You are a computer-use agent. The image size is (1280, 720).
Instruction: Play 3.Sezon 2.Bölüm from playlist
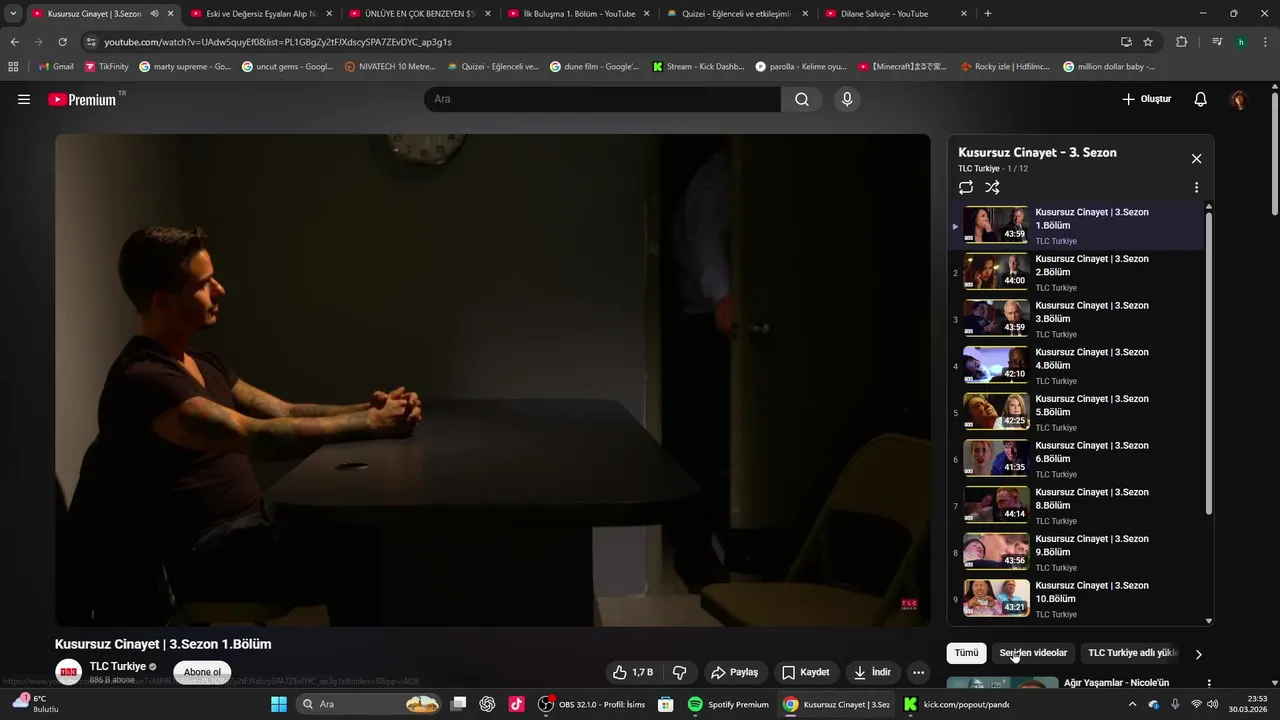click(1075, 272)
